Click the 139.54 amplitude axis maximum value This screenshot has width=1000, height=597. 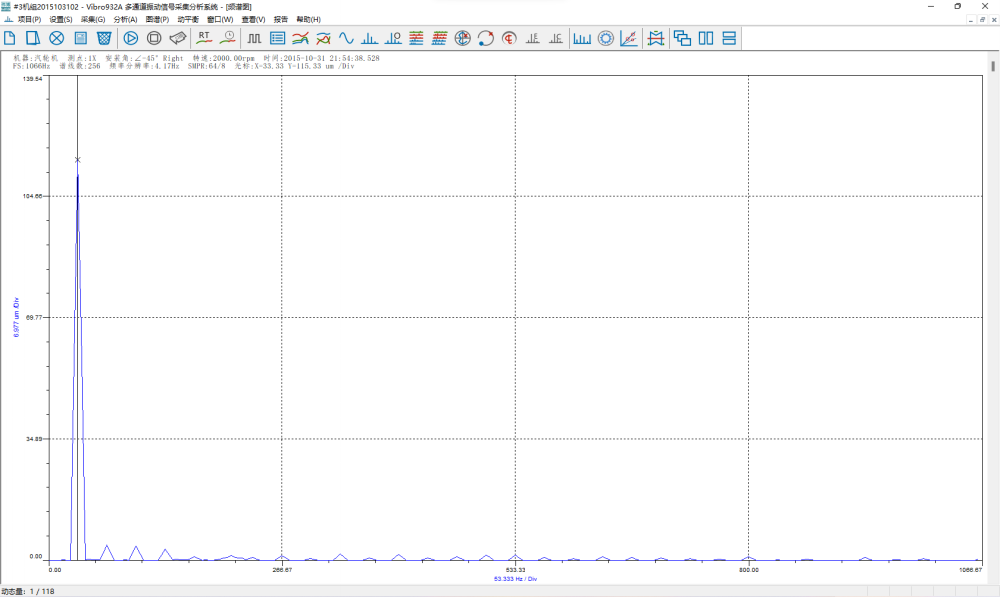pyautogui.click(x=33, y=78)
